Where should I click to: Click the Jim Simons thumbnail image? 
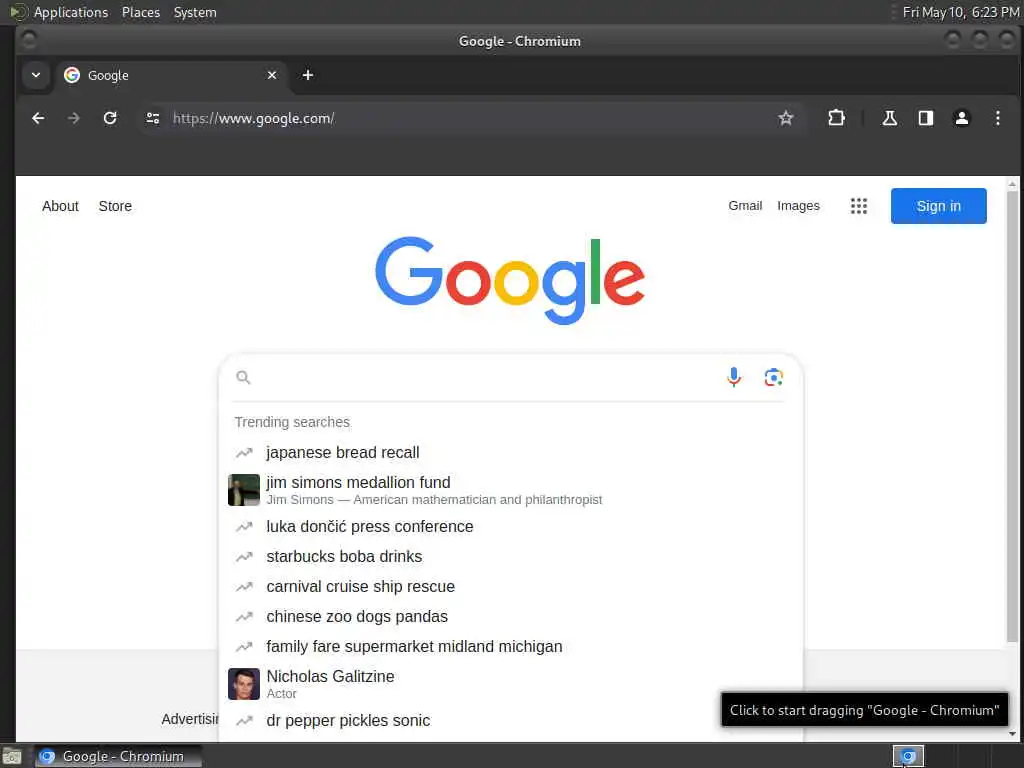[244, 490]
